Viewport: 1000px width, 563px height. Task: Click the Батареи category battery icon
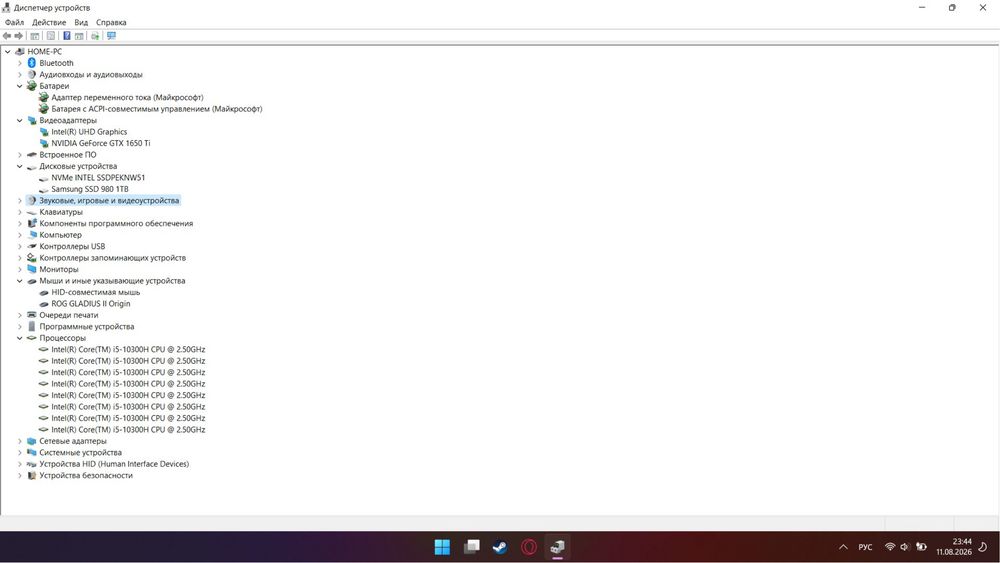point(32,85)
